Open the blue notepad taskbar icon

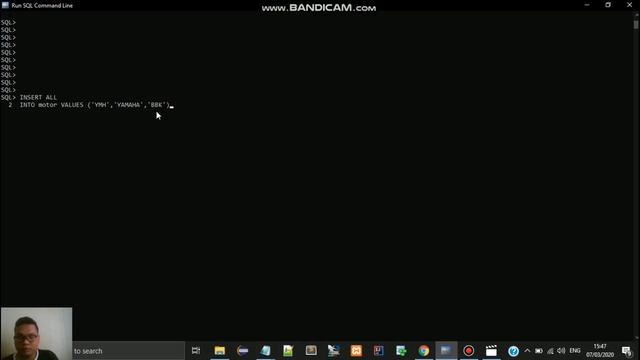pyautogui.click(x=265, y=351)
